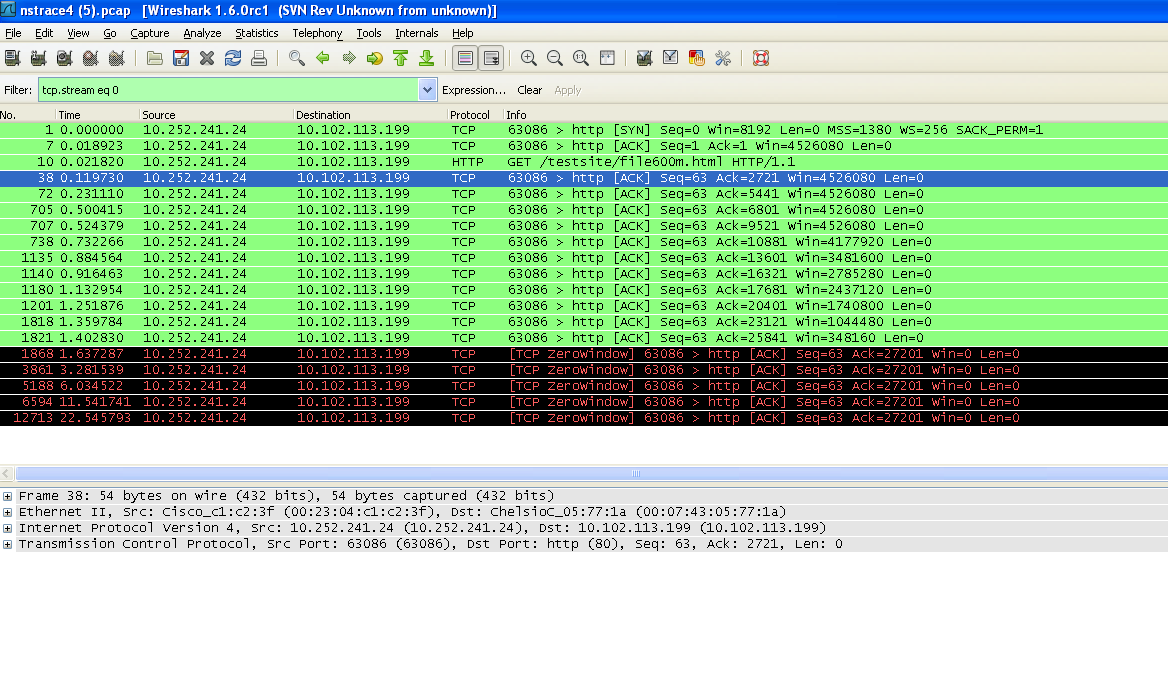Screen dimensions: 1168x691
Task: Click the Save capture file icon
Action: click(x=181, y=58)
